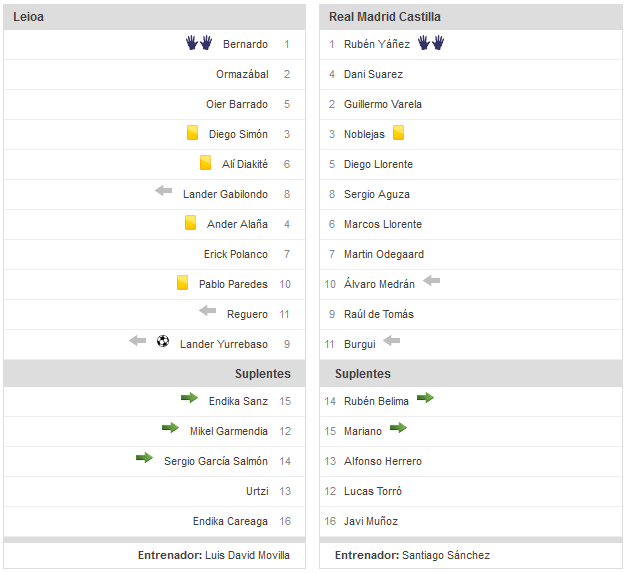The height and width of the screenshot is (573, 626).
Task: Click green arrow beside Sergio García Salmón
Action: point(145,458)
